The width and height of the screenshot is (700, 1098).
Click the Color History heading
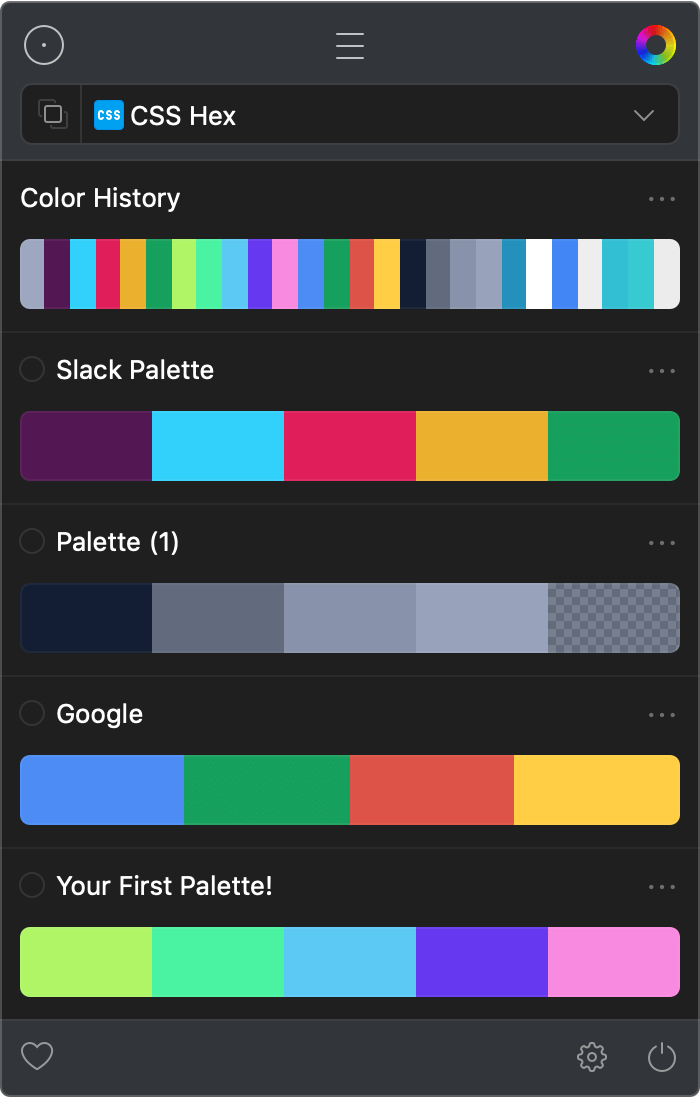coord(100,198)
